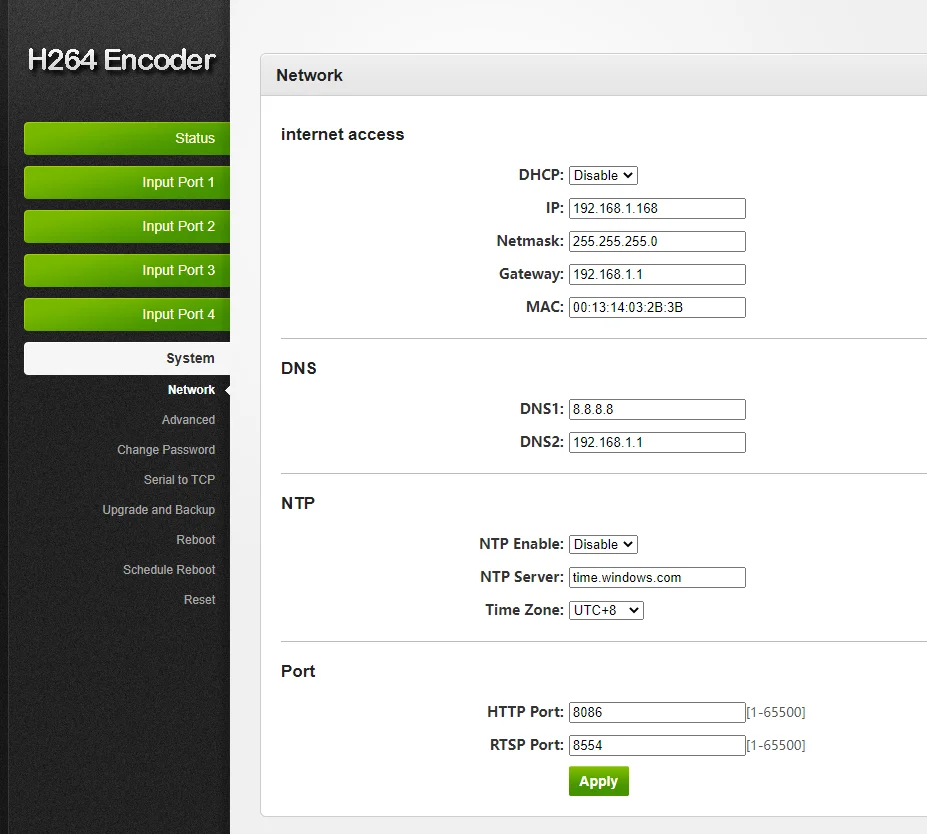
Task: Click the IP address field
Action: coord(657,208)
